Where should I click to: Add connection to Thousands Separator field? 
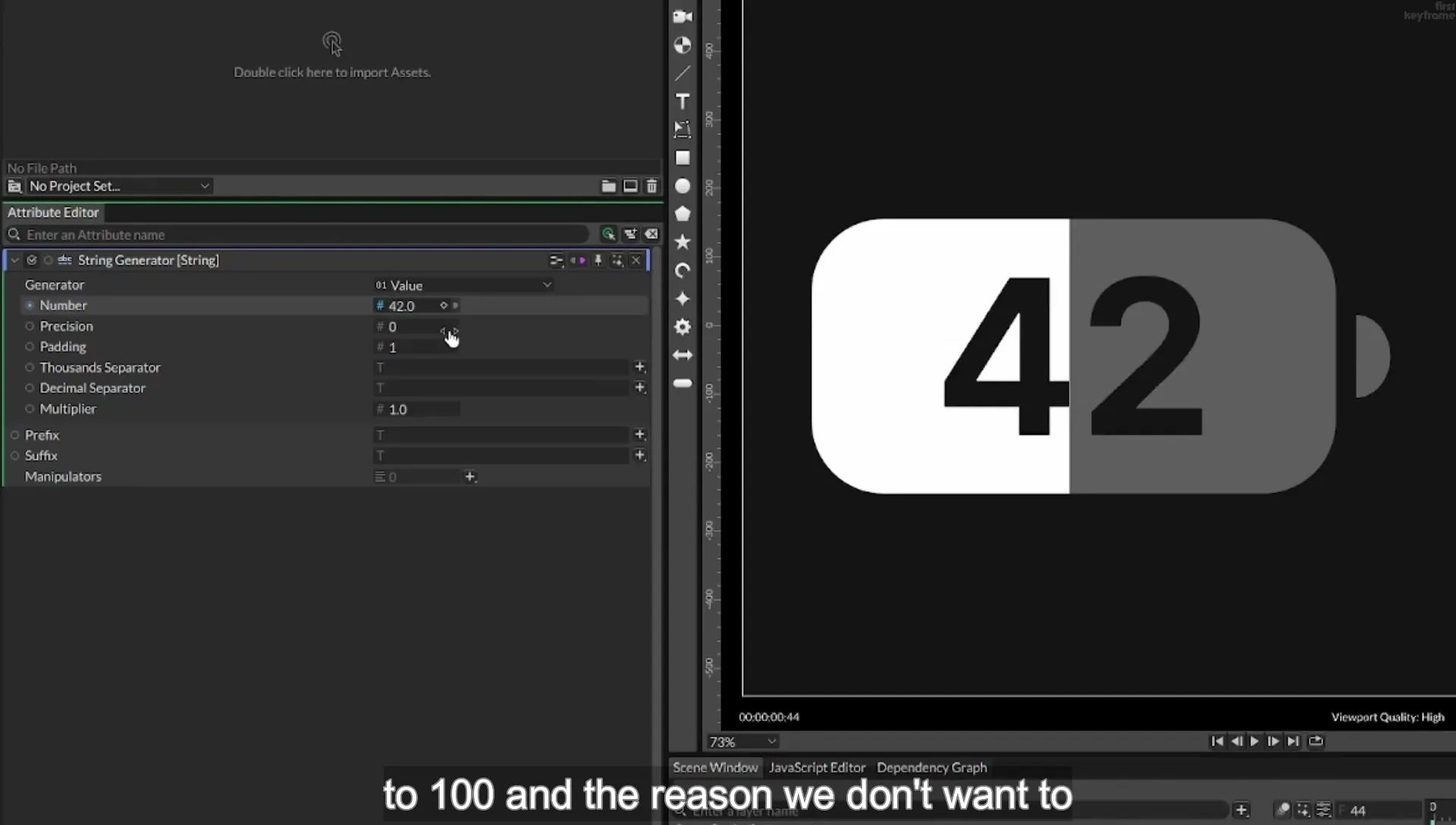[639, 367]
